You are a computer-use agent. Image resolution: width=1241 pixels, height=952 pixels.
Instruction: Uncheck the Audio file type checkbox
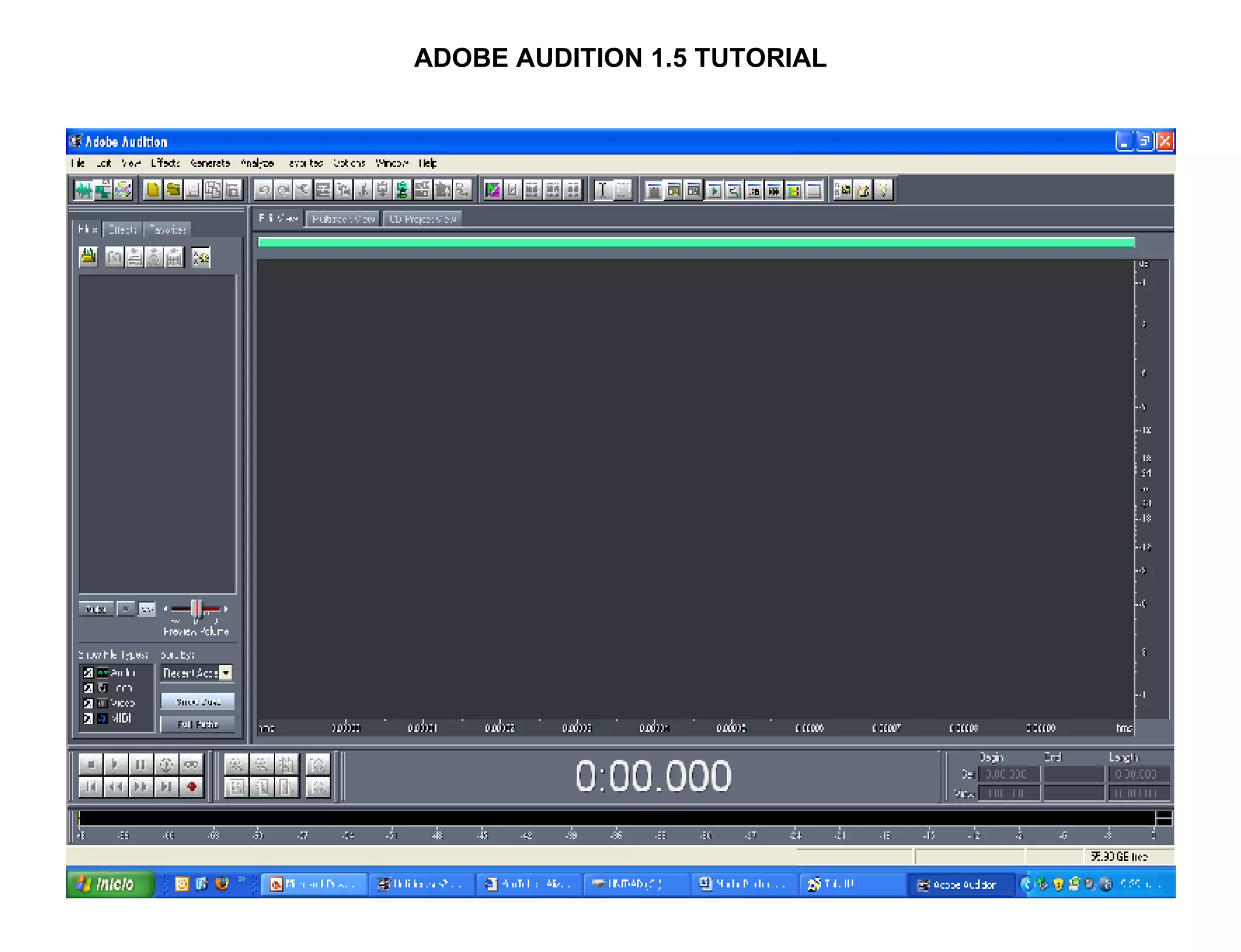coord(88,673)
